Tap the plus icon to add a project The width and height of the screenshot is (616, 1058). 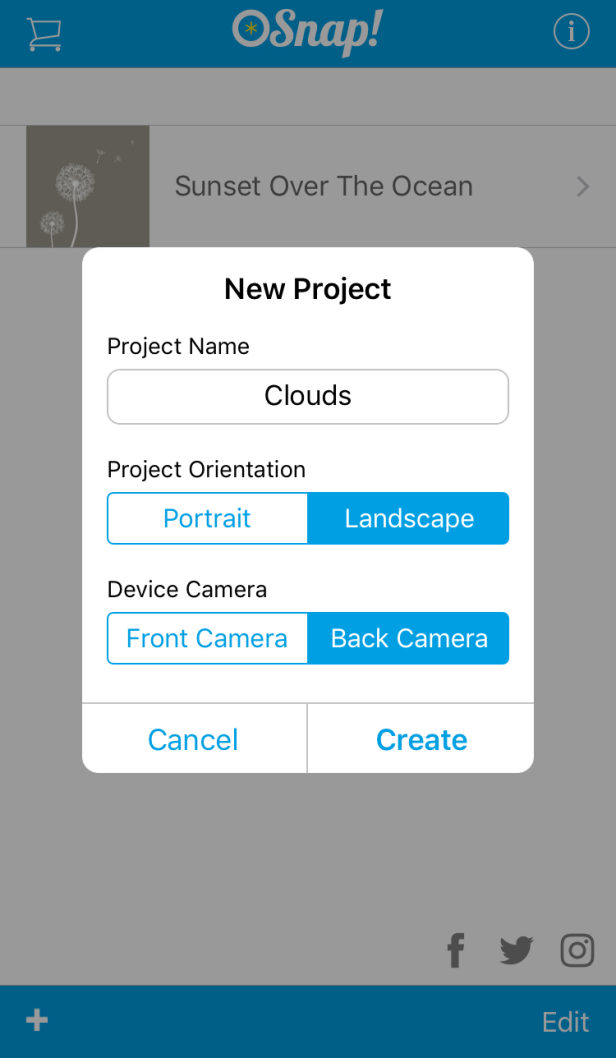point(36,1021)
